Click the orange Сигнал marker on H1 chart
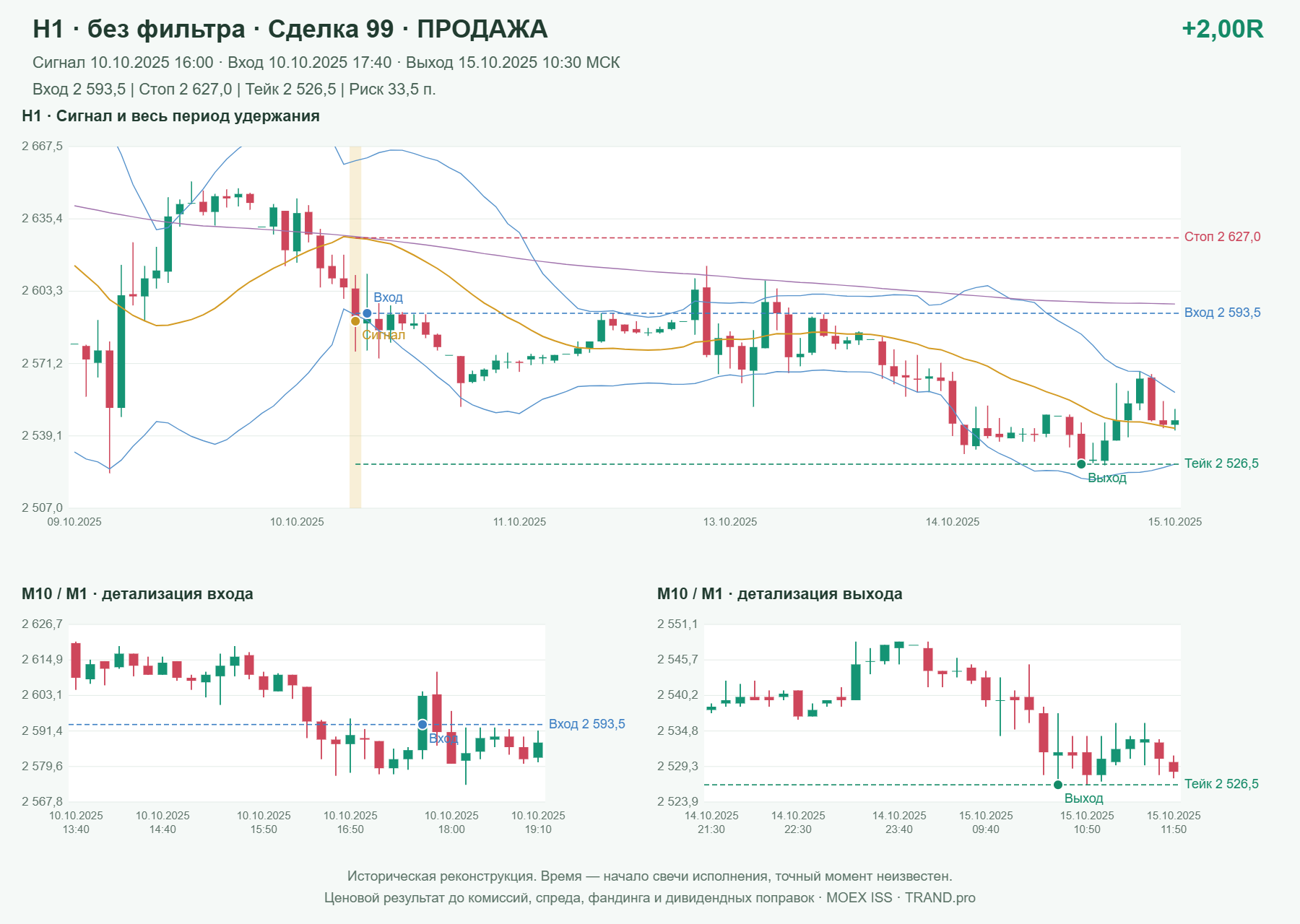Image resolution: width=1300 pixels, height=924 pixels. [355, 321]
